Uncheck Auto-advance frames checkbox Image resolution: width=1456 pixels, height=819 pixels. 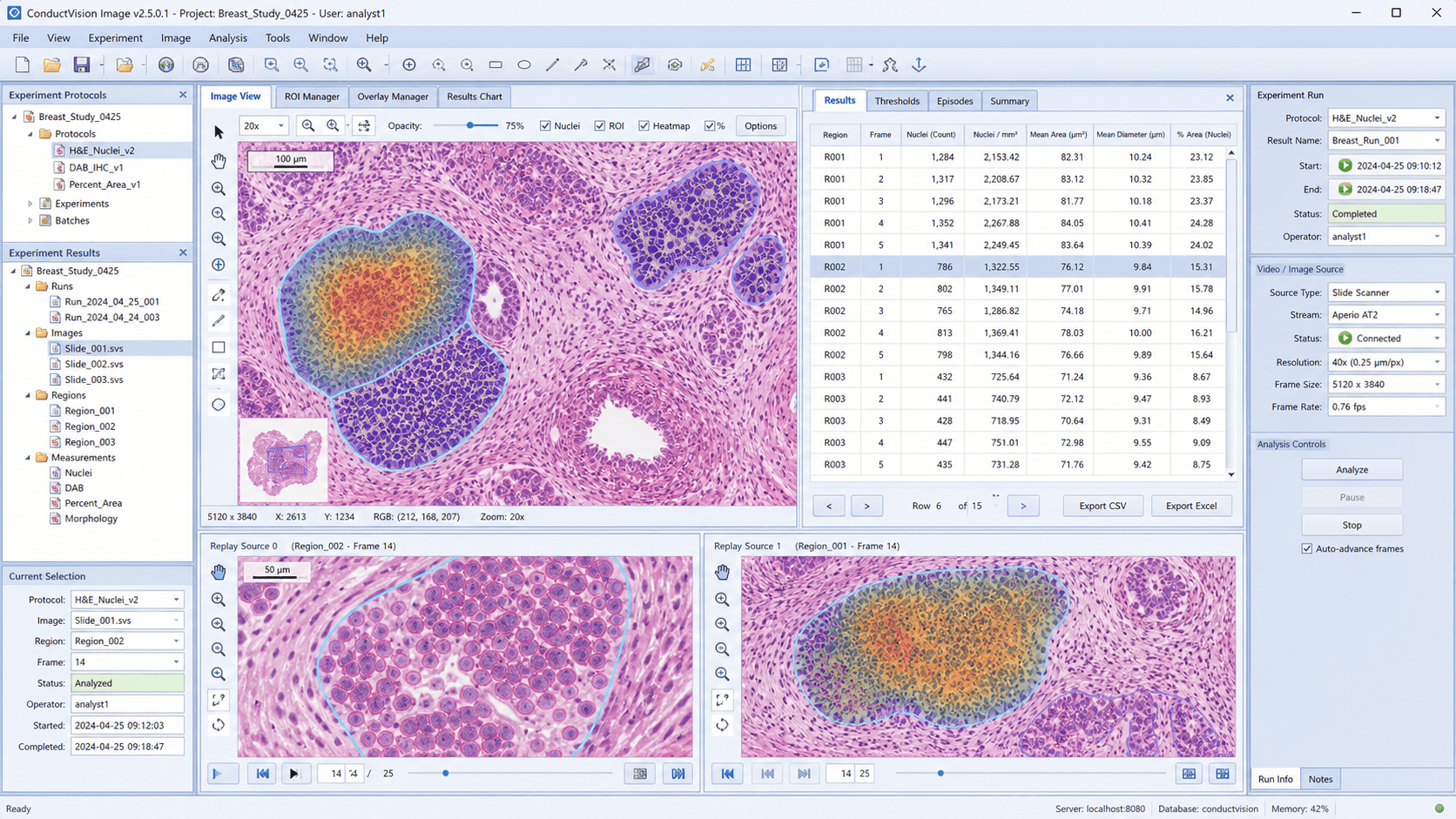(1306, 549)
